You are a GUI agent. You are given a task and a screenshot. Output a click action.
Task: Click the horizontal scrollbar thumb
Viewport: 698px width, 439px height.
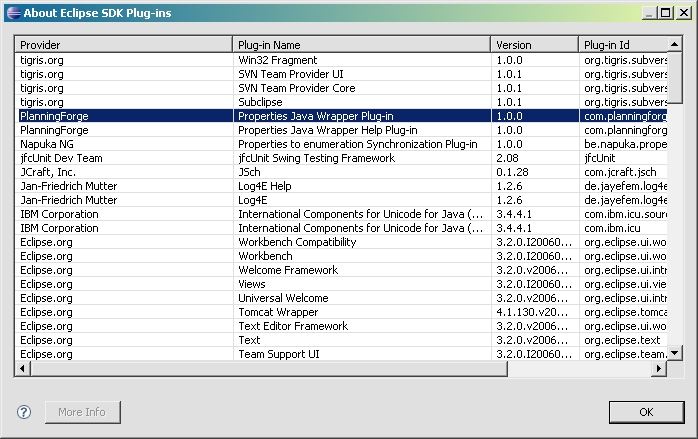(x=269, y=369)
